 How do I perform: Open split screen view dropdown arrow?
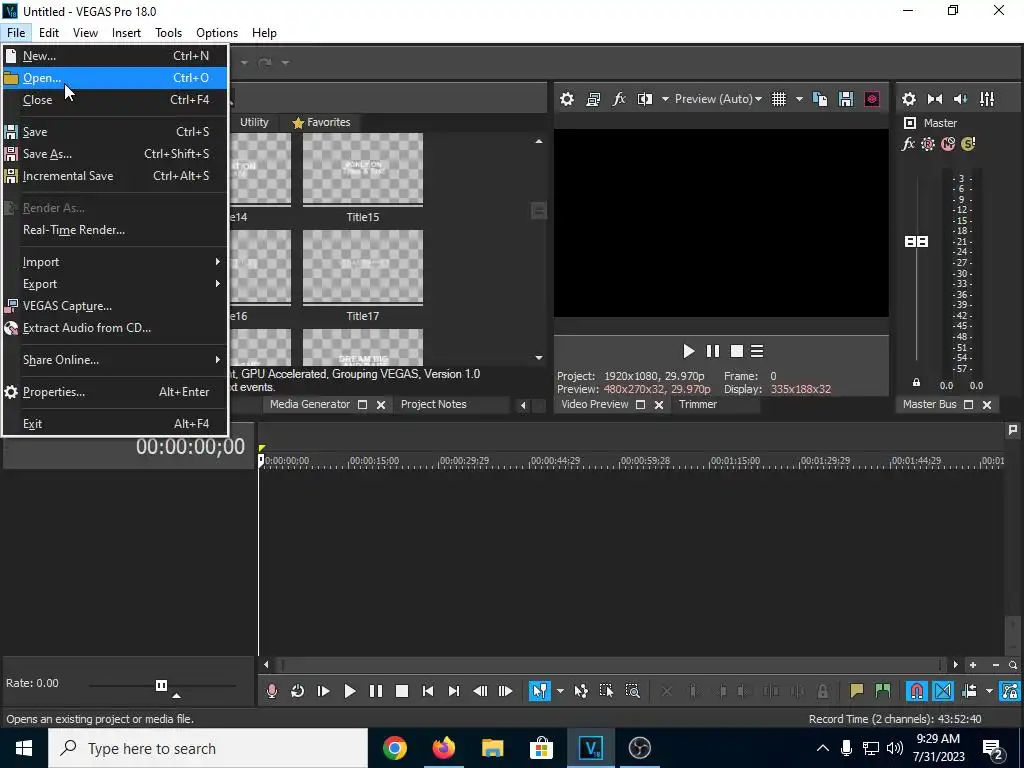tap(665, 99)
